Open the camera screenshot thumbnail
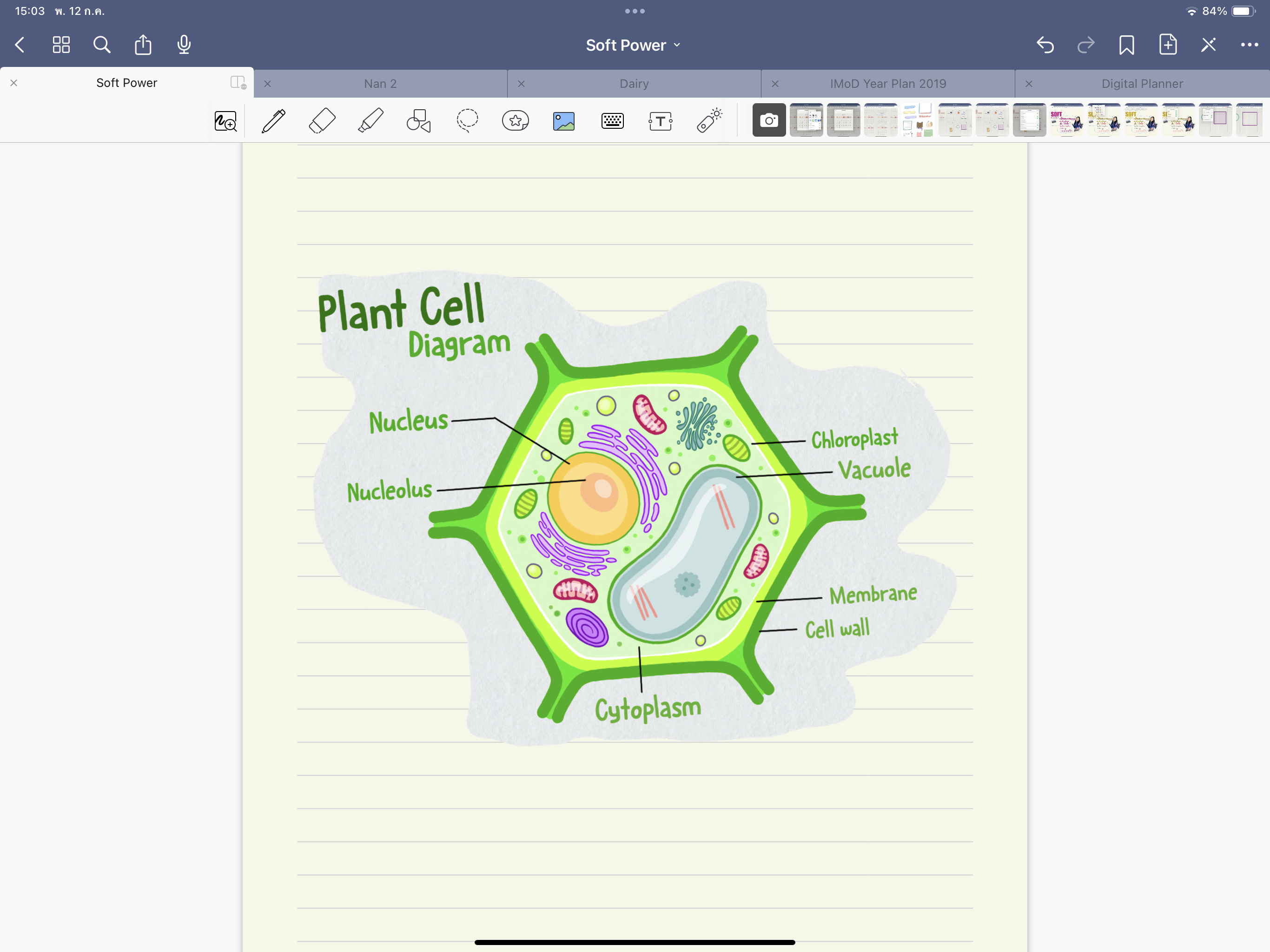Image resolution: width=1270 pixels, height=952 pixels. click(769, 120)
